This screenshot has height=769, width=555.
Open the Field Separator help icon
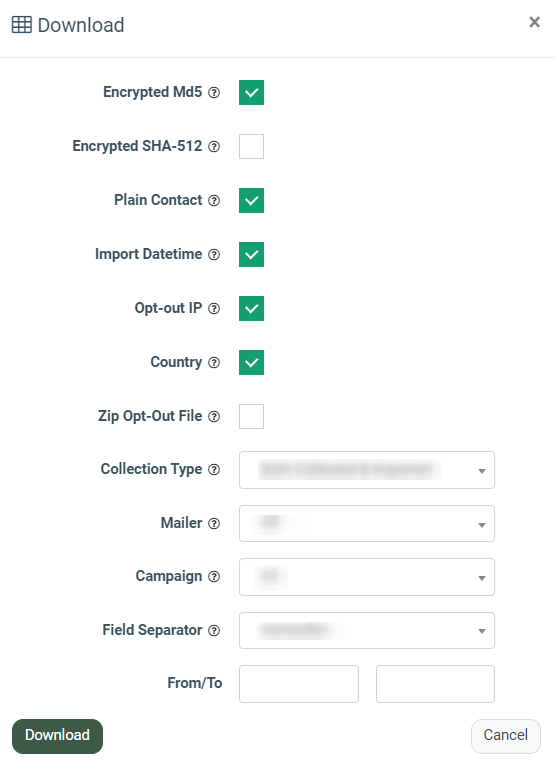click(214, 630)
